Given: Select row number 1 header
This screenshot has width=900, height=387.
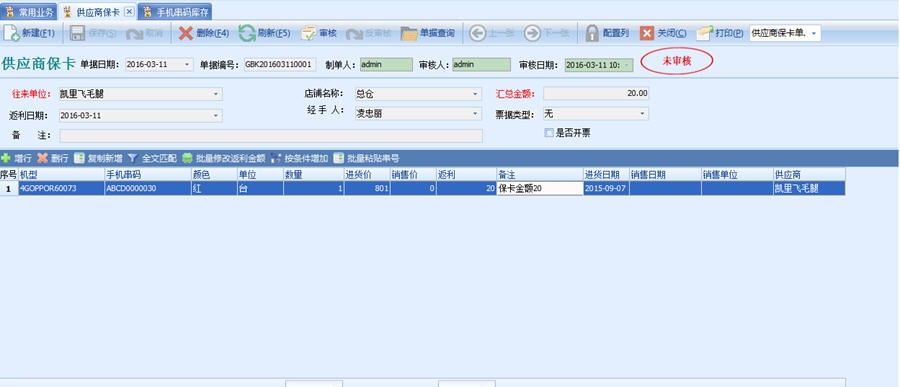Looking at the screenshot, I should pos(9,188).
